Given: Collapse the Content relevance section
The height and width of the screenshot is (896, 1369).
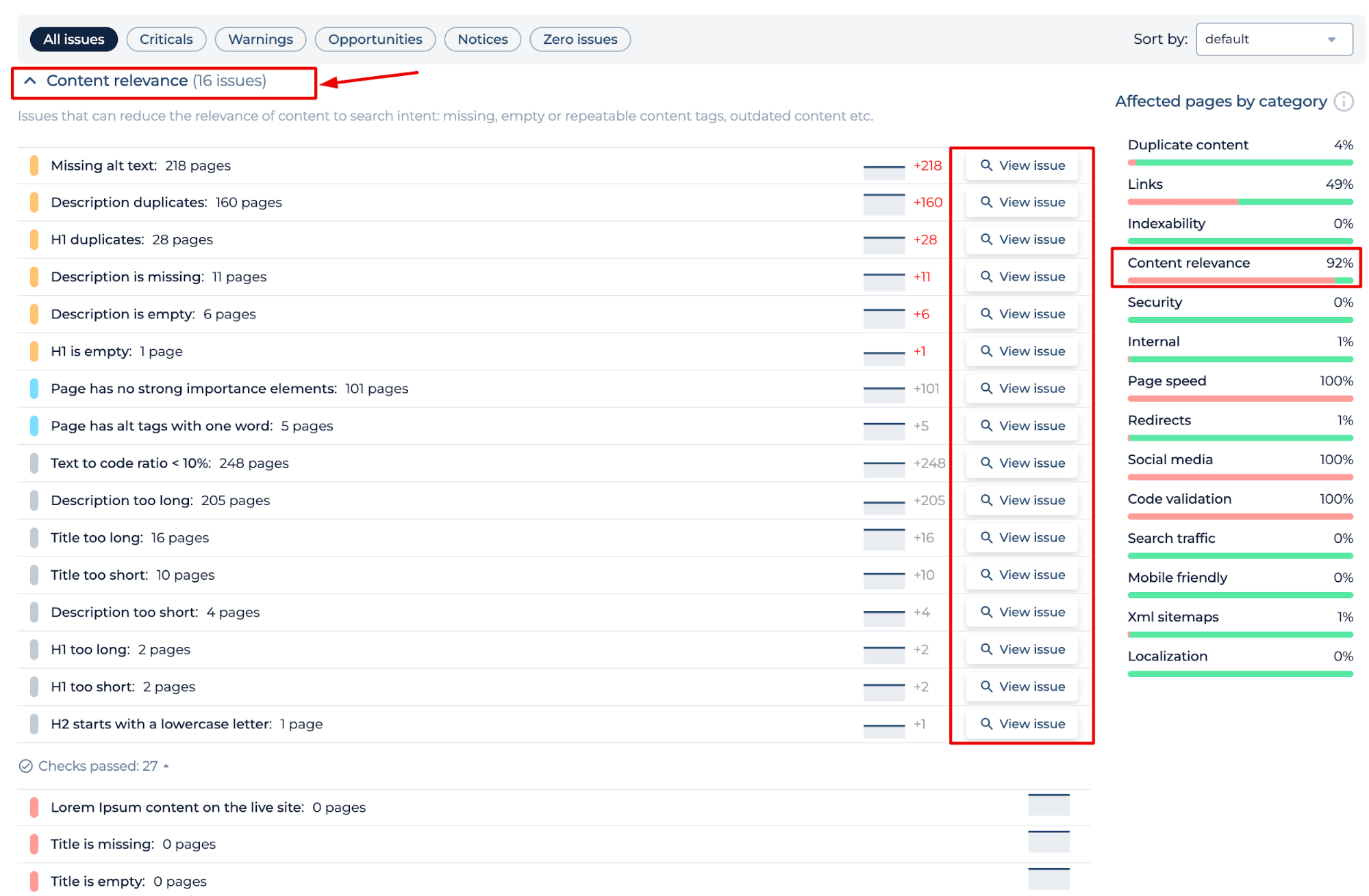Looking at the screenshot, I should pyautogui.click(x=29, y=80).
